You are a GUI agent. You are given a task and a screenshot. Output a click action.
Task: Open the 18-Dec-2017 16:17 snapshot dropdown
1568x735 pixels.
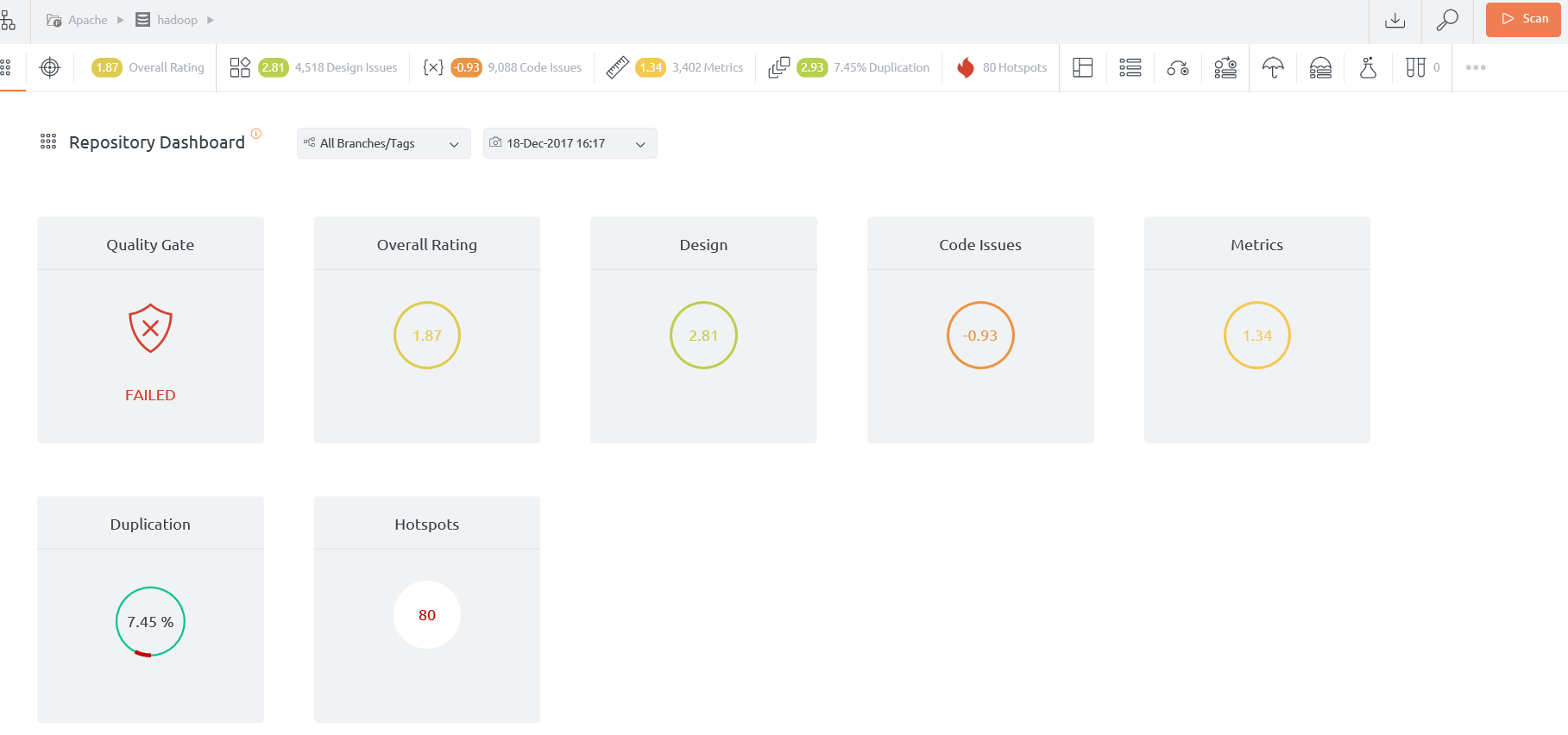[x=570, y=143]
